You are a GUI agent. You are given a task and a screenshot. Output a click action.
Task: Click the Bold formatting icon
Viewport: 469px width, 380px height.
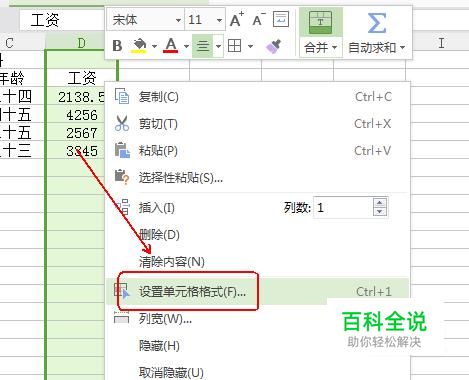click(117, 46)
